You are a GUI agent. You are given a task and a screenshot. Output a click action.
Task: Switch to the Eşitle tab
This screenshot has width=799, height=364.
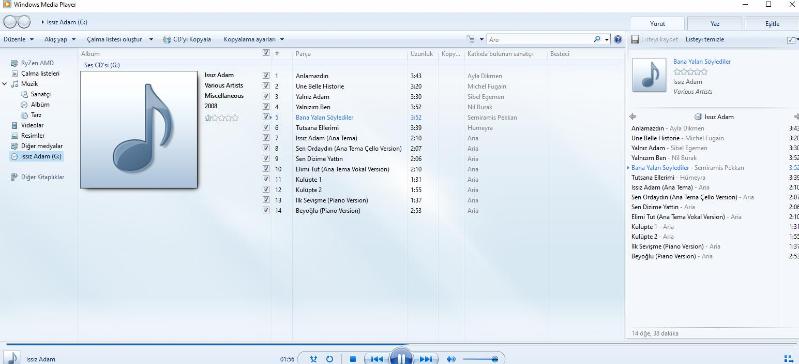[771, 23]
